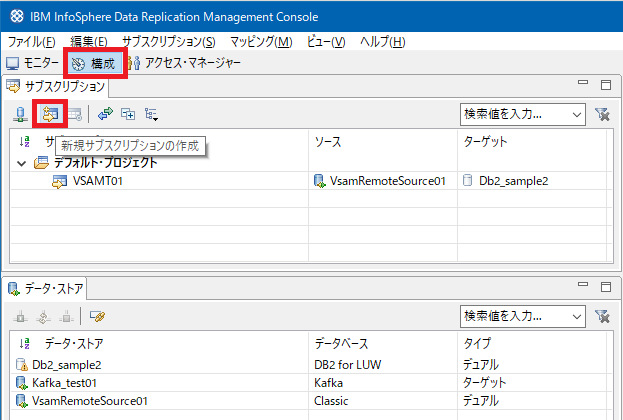The height and width of the screenshot is (420, 623).
Task: Click the third greyed-out datastore toolbar icon
Action: (x=66, y=317)
